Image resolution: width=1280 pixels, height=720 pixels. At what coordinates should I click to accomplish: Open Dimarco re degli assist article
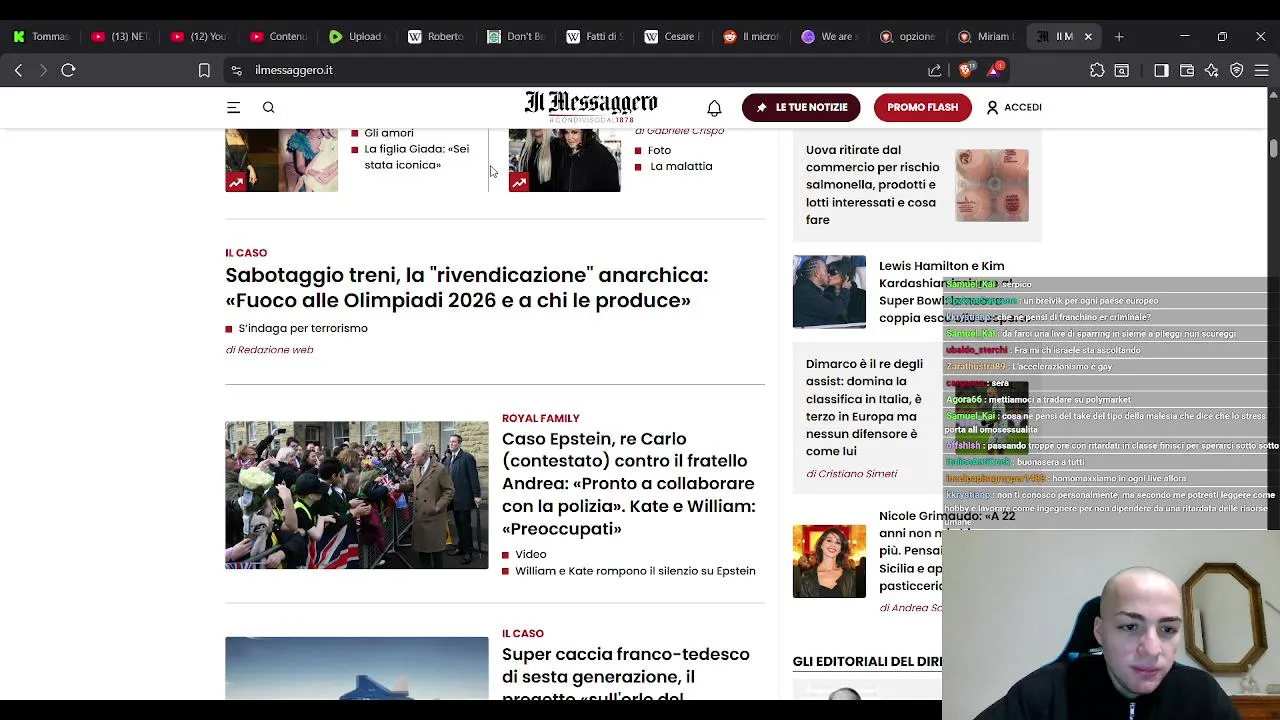864,407
